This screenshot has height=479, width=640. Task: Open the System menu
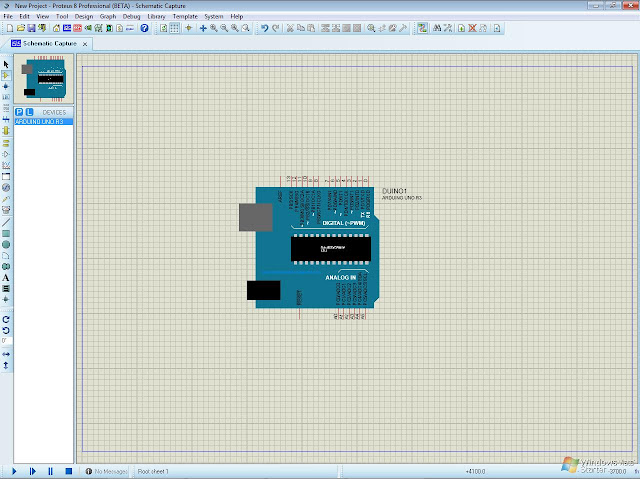pos(213,17)
